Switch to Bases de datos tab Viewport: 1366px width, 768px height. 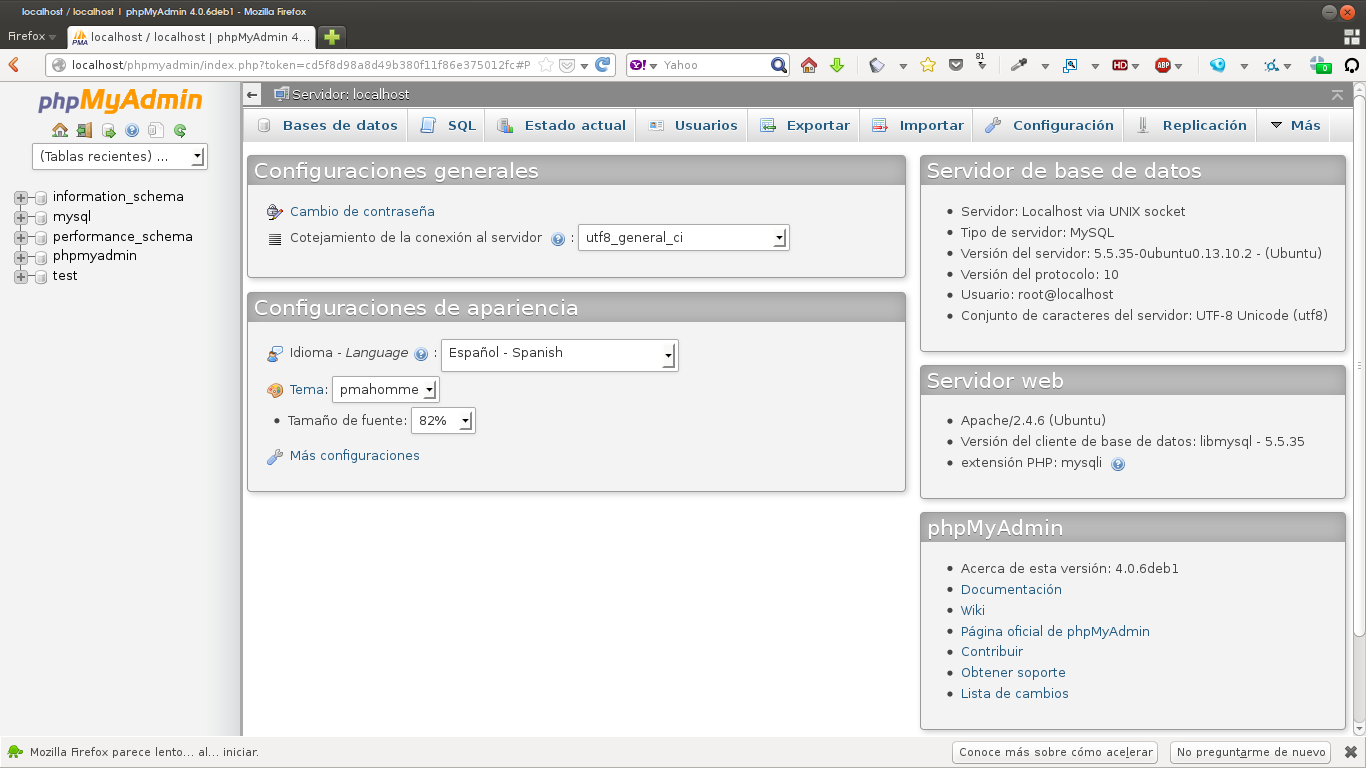[327, 125]
